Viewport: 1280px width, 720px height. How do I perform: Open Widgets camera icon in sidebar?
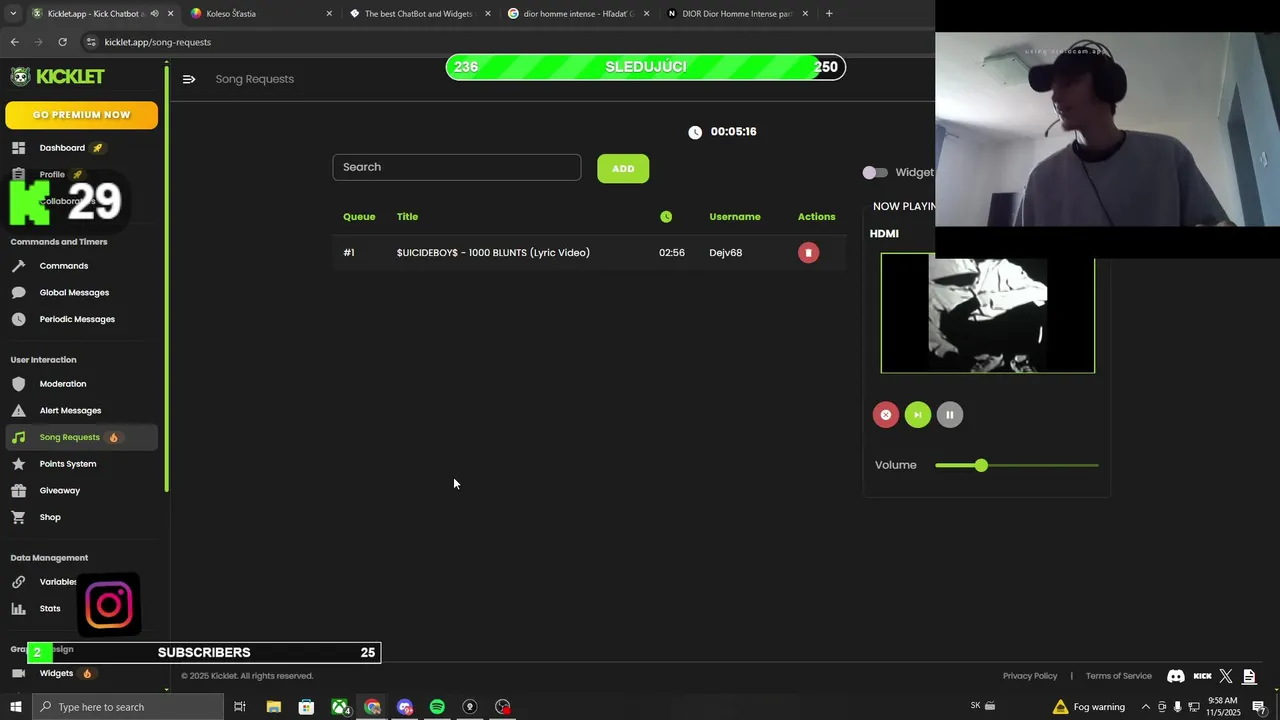18,673
